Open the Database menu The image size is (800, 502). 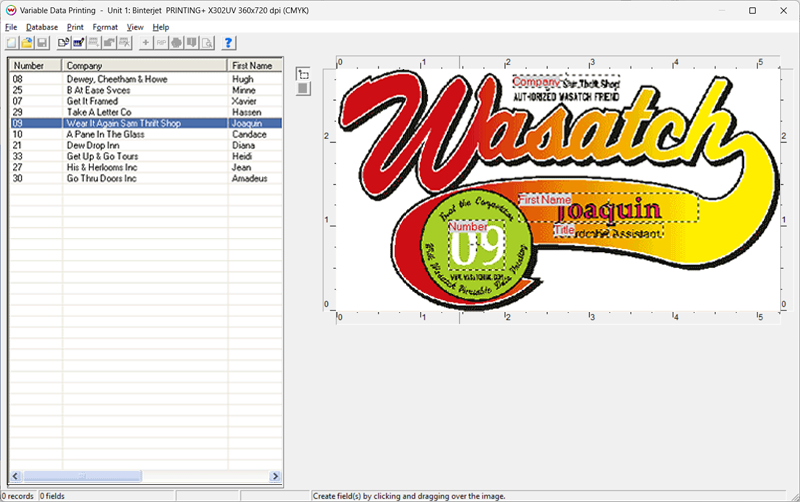pyautogui.click(x=42, y=27)
